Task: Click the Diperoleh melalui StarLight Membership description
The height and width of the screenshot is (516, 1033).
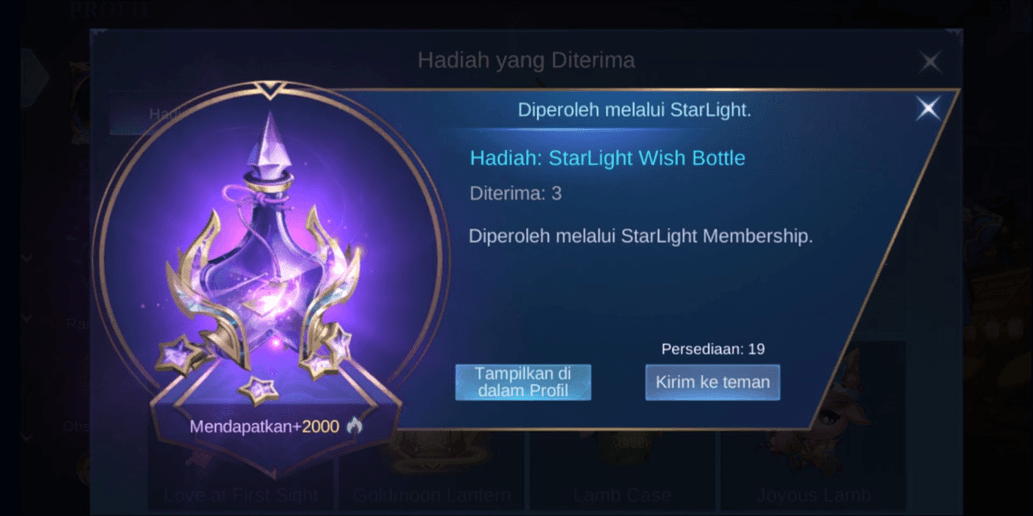Action: pos(641,236)
